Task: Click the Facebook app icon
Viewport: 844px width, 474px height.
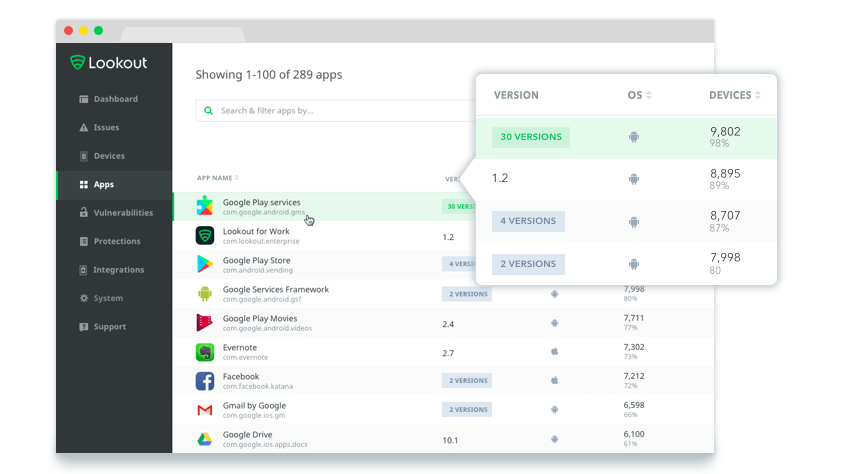Action: [205, 381]
